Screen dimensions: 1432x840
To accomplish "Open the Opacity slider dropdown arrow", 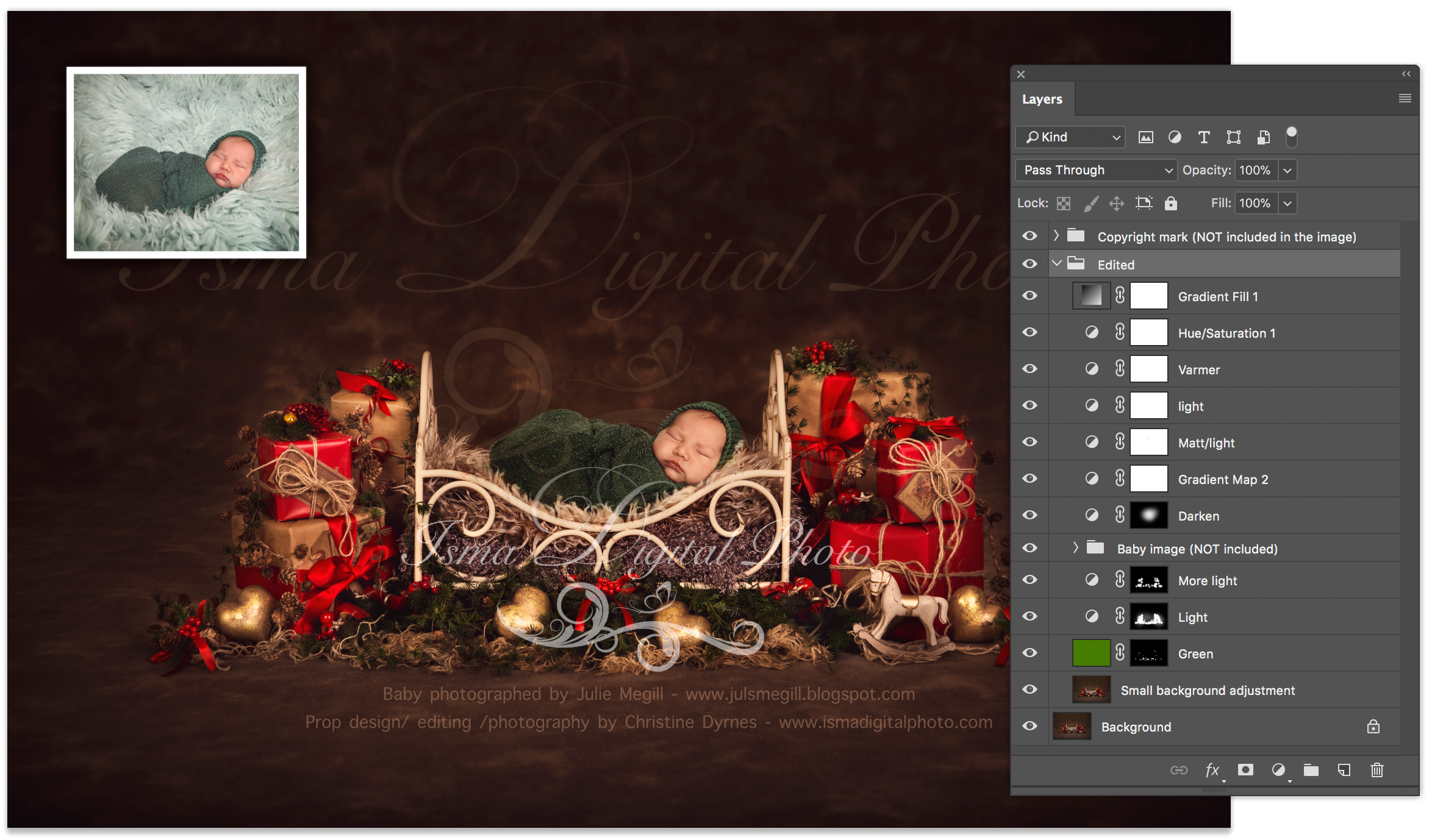I will 1287,170.
